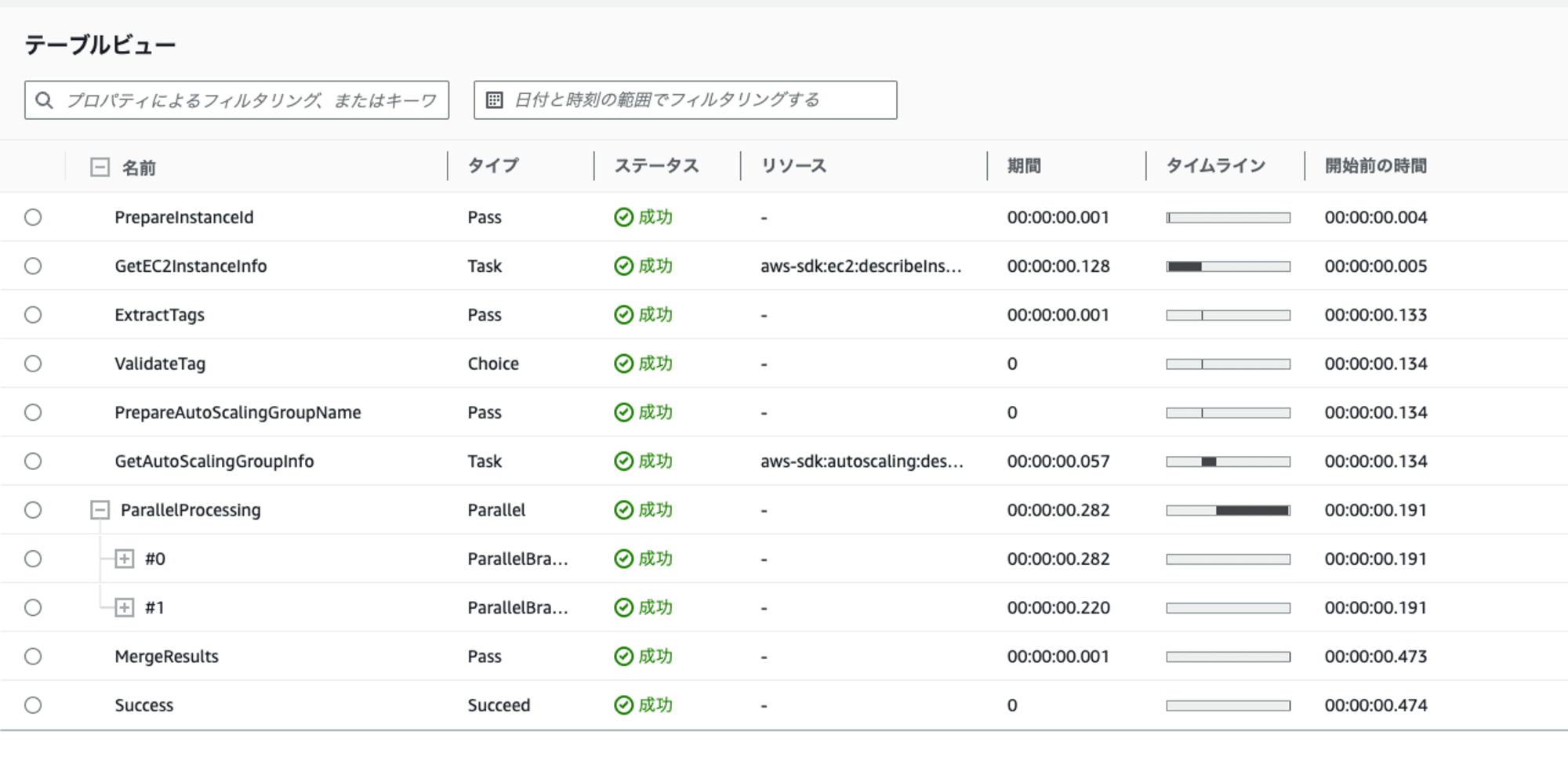Click the Parallel type cell
Screen dimensions: 1568x771
click(496, 510)
